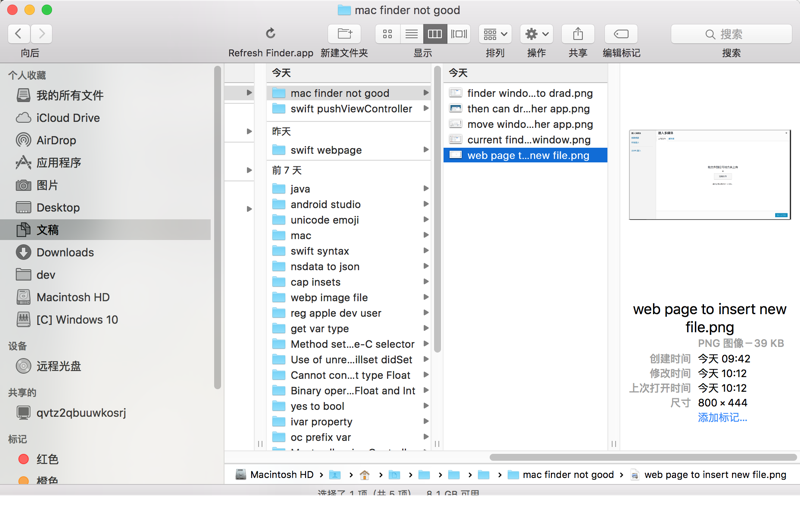Expand arrow of webp image file folder

pos(426,297)
